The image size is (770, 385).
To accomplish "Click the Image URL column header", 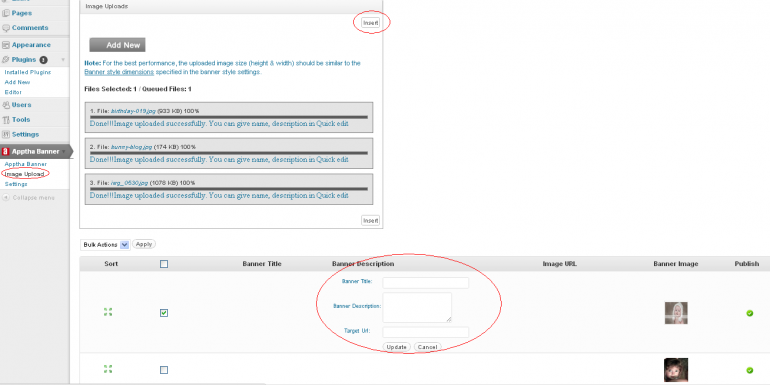I will pyautogui.click(x=560, y=264).
